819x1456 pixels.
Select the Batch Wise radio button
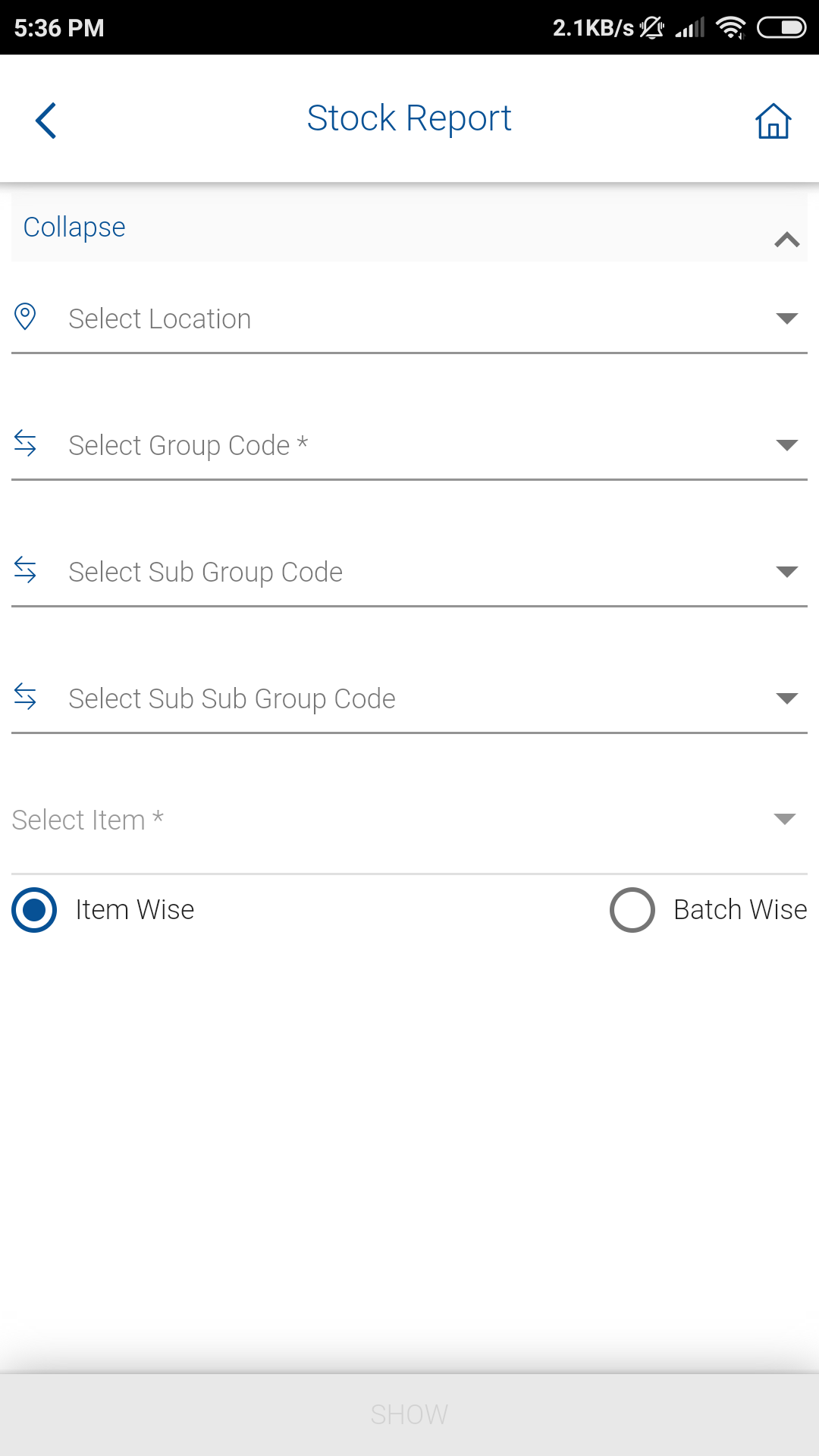(x=632, y=910)
